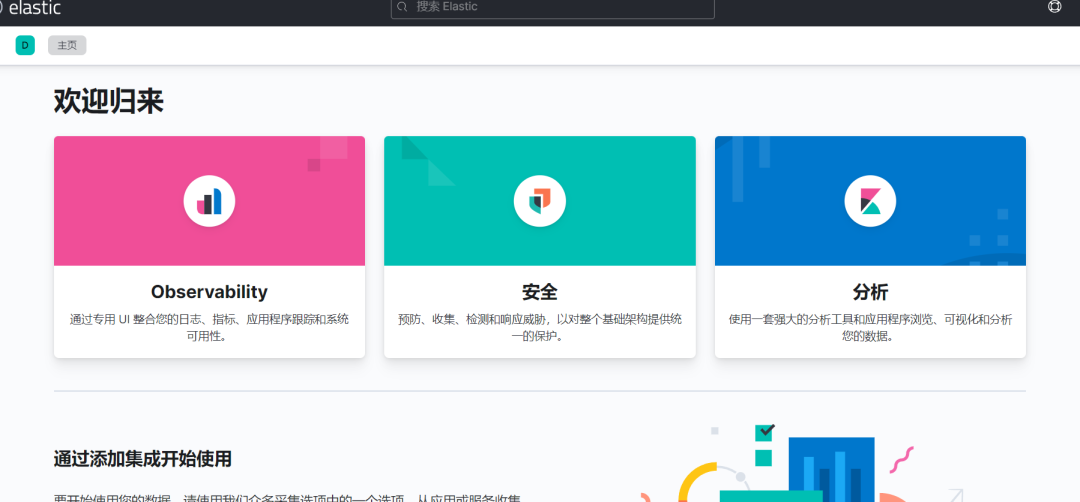1080x502 pixels.
Task: Click the pink Observability card banner
Action: pyautogui.click(x=209, y=201)
